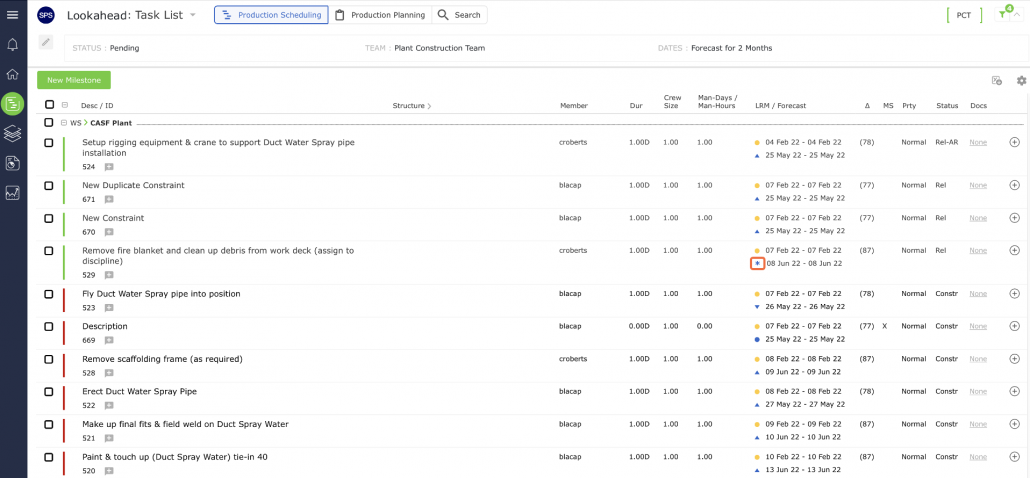Click the TEAM : Plant Construction Team filter
The height and width of the screenshot is (478, 1030).
425,48
